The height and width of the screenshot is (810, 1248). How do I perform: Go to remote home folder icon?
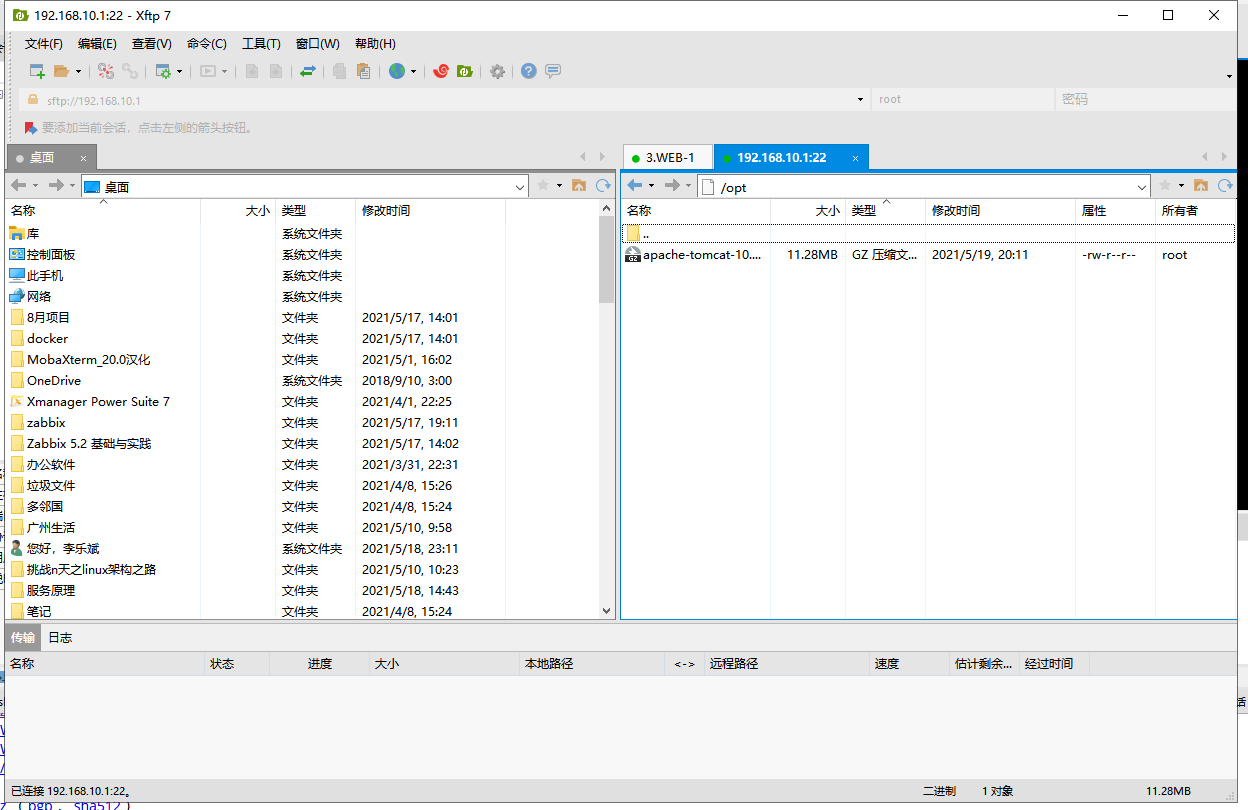click(1201, 186)
